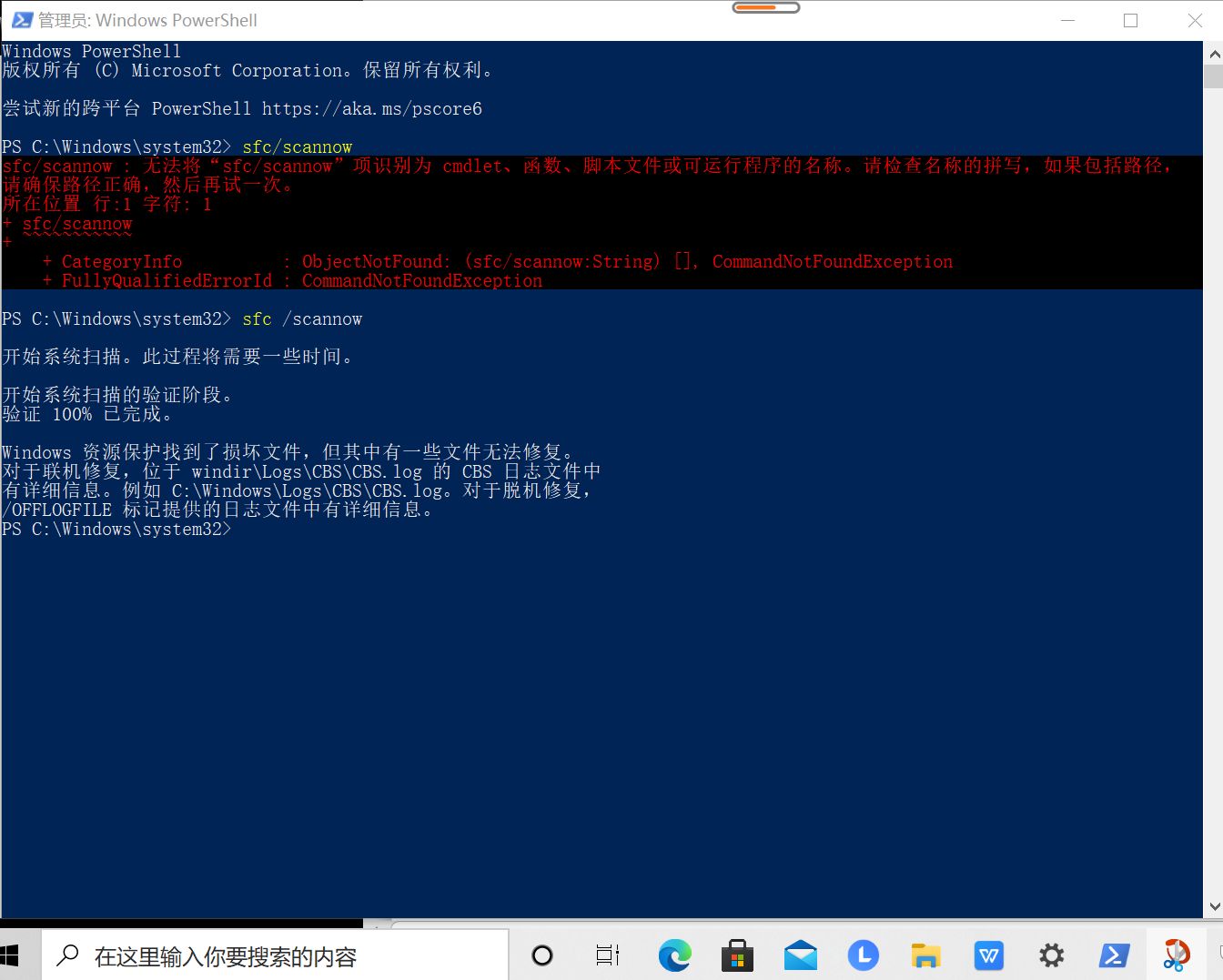Click the PowerShell icon in the title bar
1223x980 pixels.
pos(22,20)
